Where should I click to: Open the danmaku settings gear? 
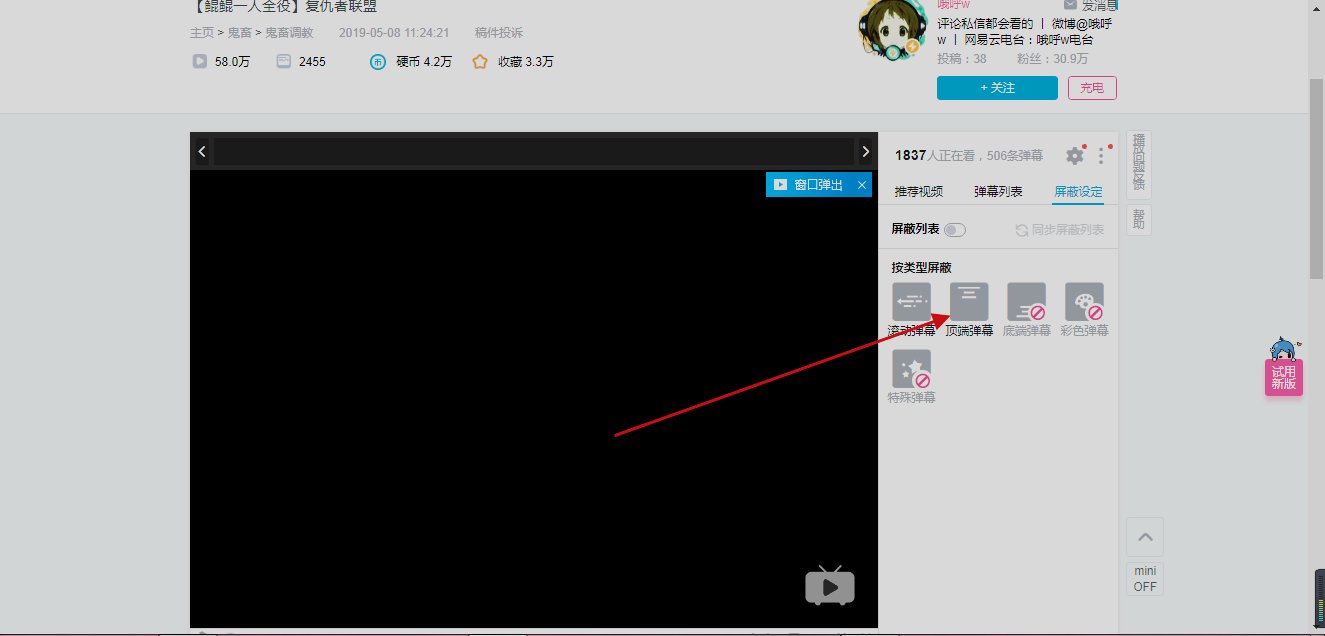click(1074, 155)
